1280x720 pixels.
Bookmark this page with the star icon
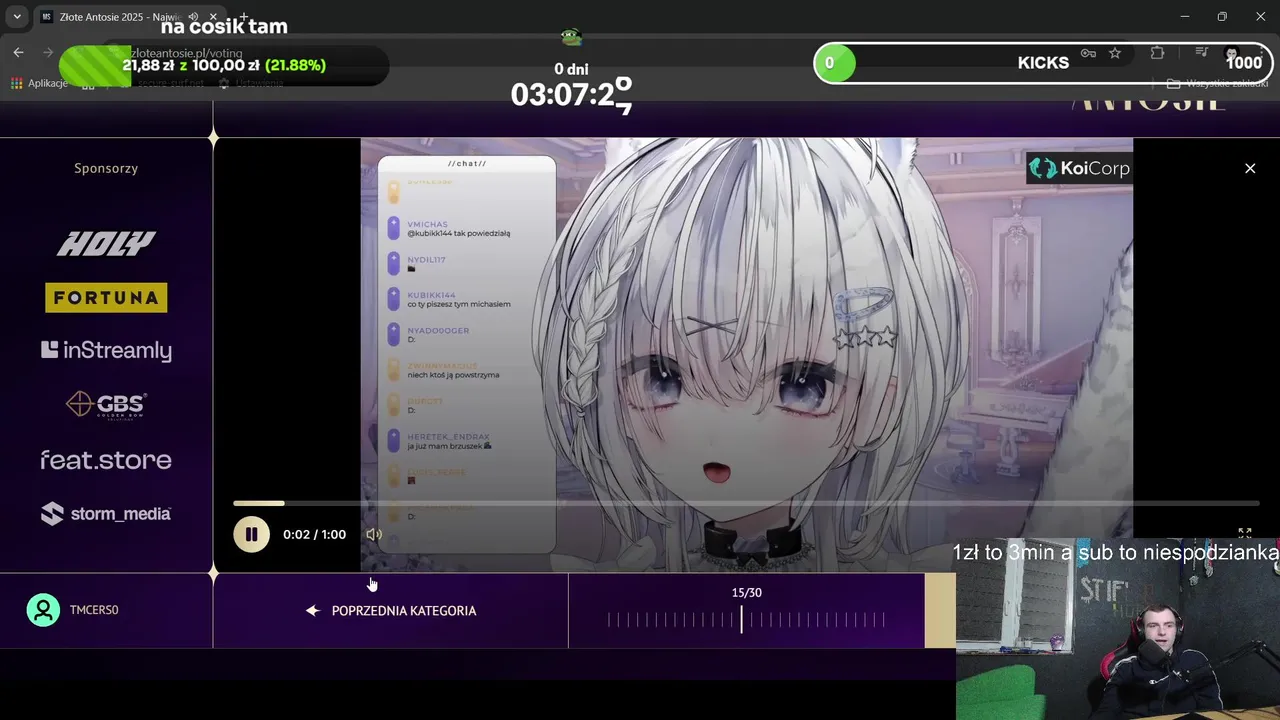[x=1115, y=53]
